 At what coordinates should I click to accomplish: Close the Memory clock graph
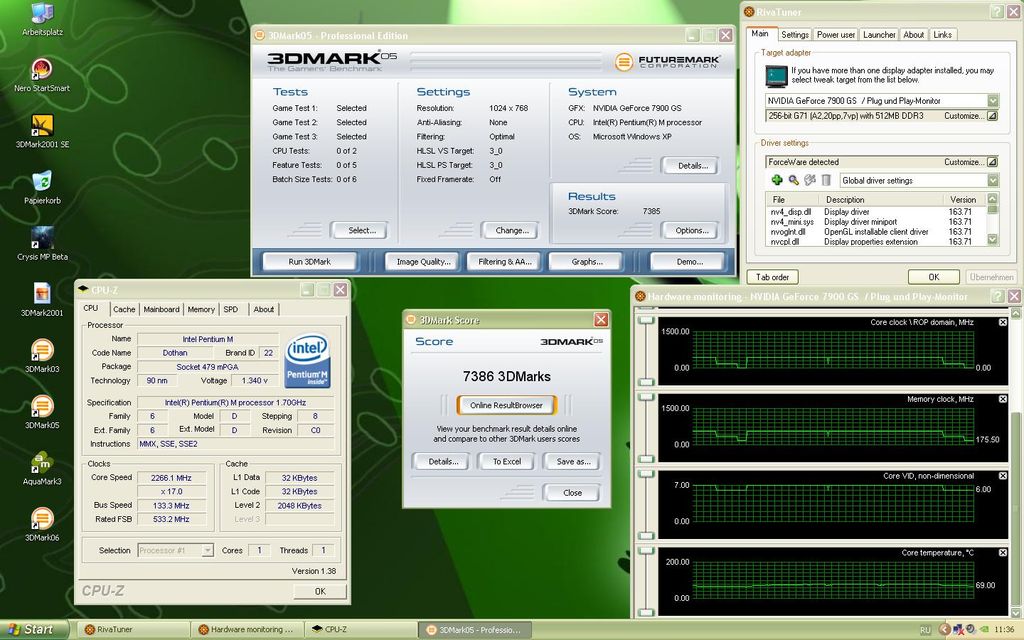click(1003, 399)
